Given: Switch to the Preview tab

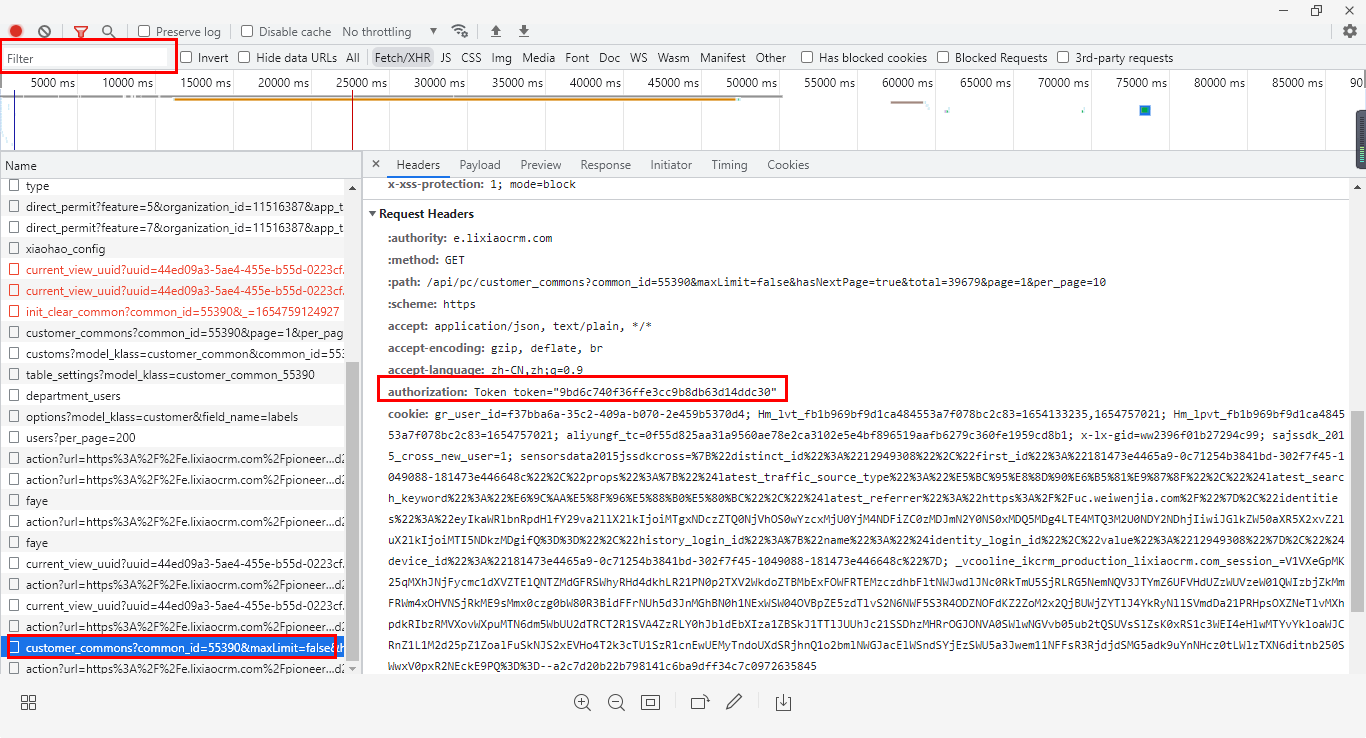Looking at the screenshot, I should coord(541,165).
